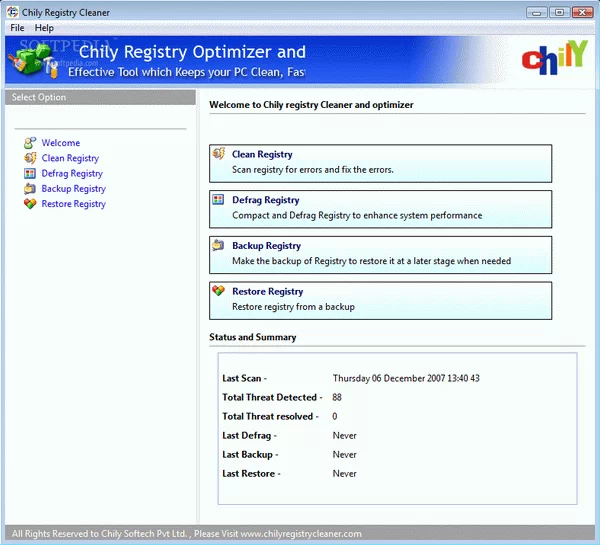Click the Welcome icon in sidebar
The height and width of the screenshot is (545, 600).
click(x=30, y=143)
